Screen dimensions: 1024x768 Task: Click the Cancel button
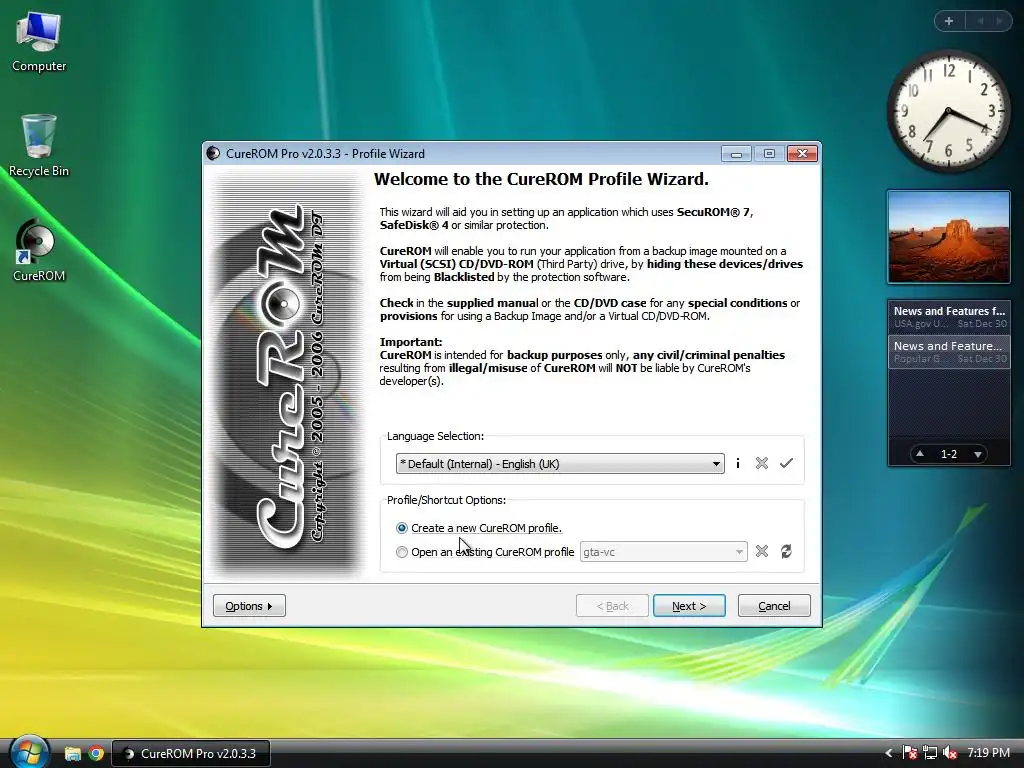point(774,605)
